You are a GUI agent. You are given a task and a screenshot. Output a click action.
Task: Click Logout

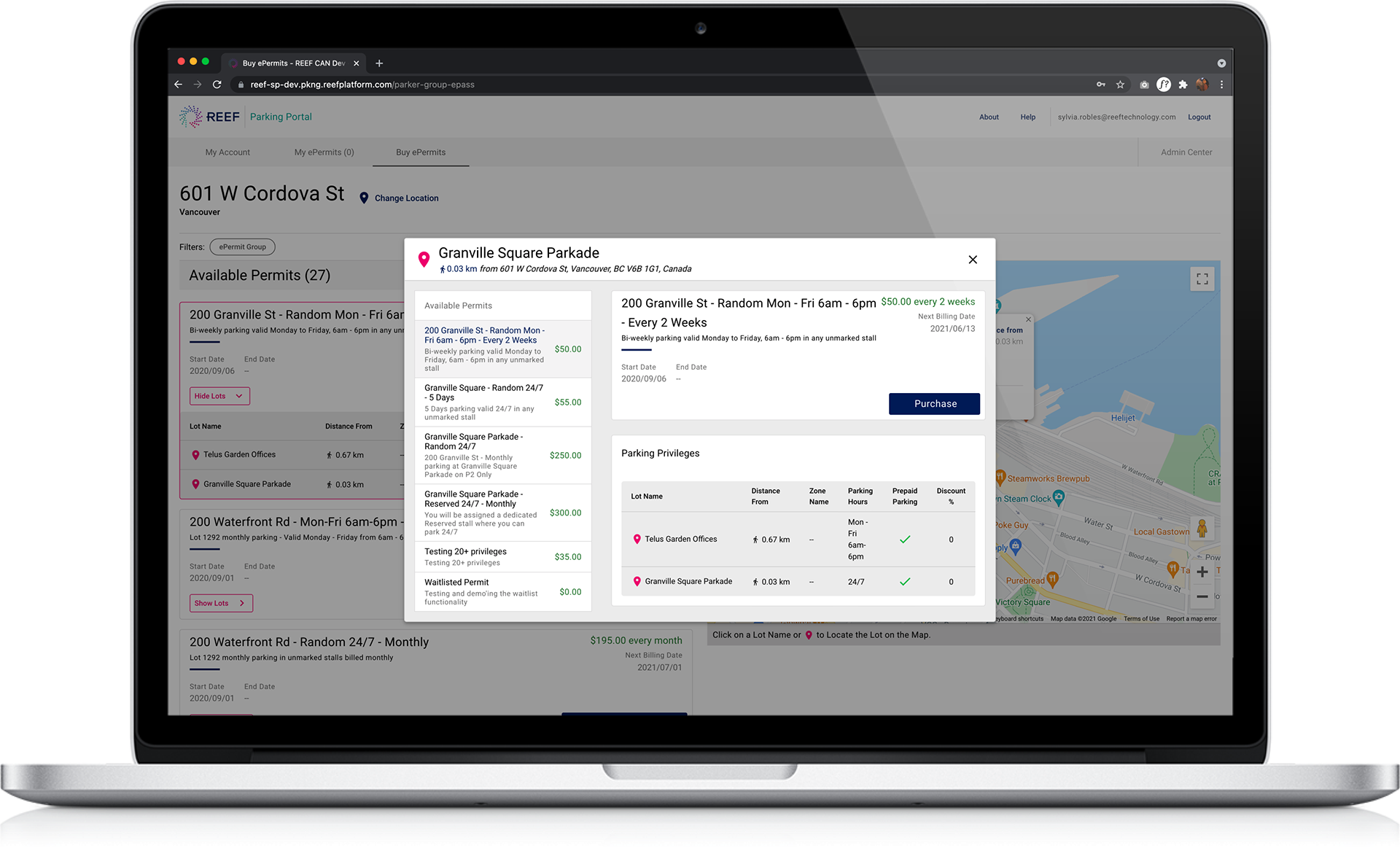(x=1199, y=117)
